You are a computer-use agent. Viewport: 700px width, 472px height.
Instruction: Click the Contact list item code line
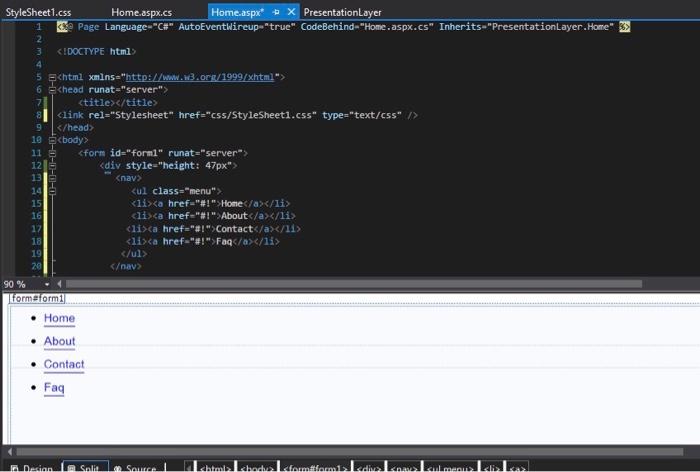213,229
